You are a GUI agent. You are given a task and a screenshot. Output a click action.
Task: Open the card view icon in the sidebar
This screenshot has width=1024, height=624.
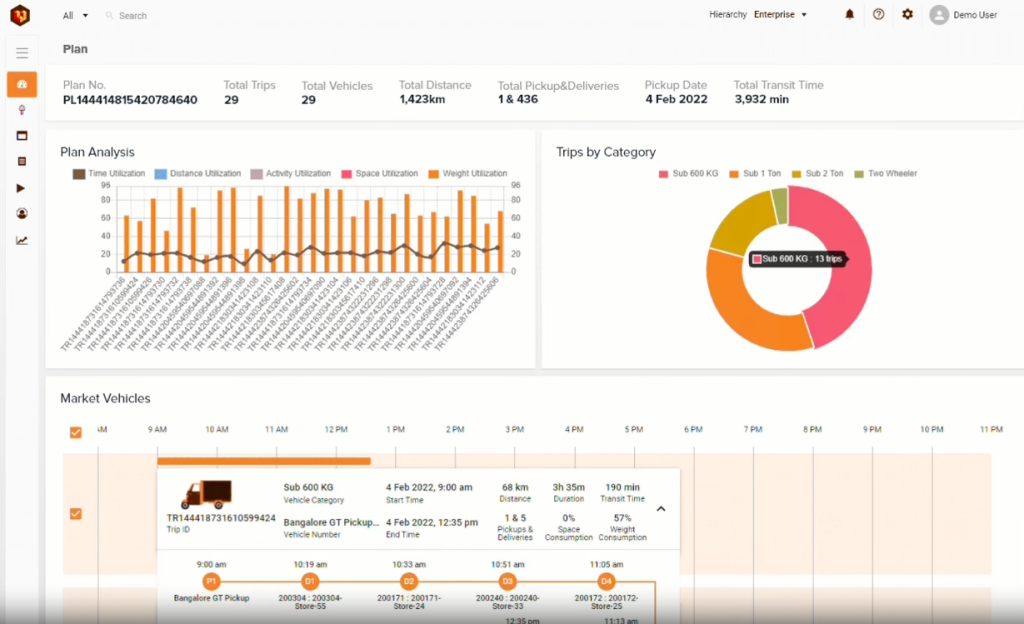point(20,136)
